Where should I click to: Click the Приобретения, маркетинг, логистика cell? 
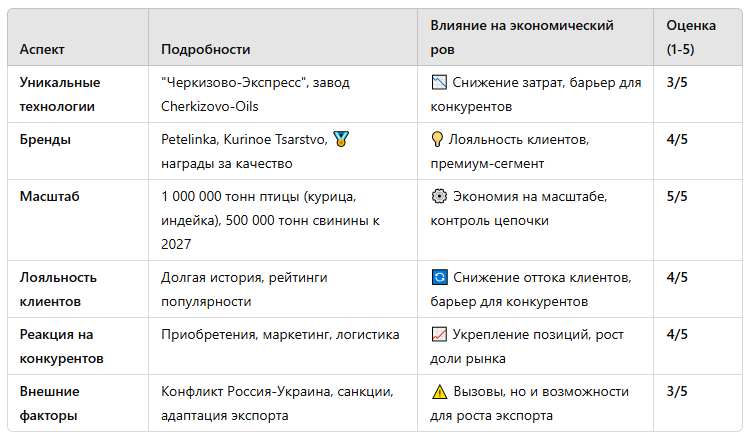(x=280, y=334)
